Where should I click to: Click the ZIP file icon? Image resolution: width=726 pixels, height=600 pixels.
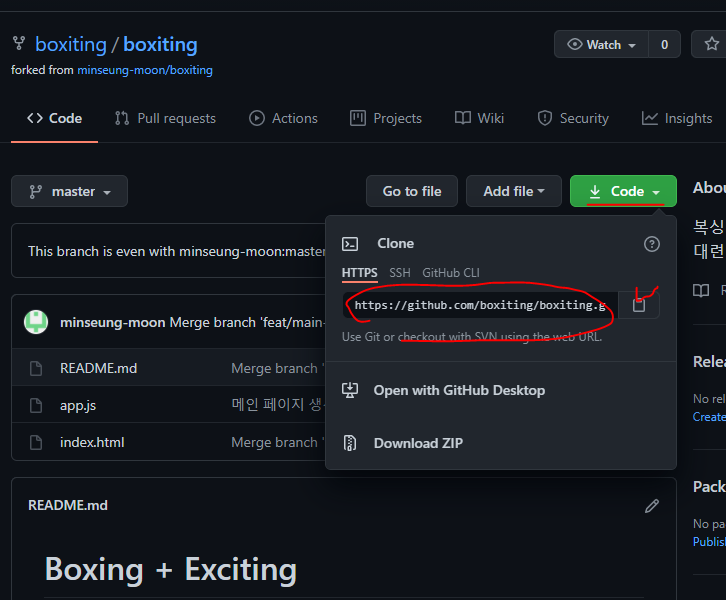click(x=350, y=443)
